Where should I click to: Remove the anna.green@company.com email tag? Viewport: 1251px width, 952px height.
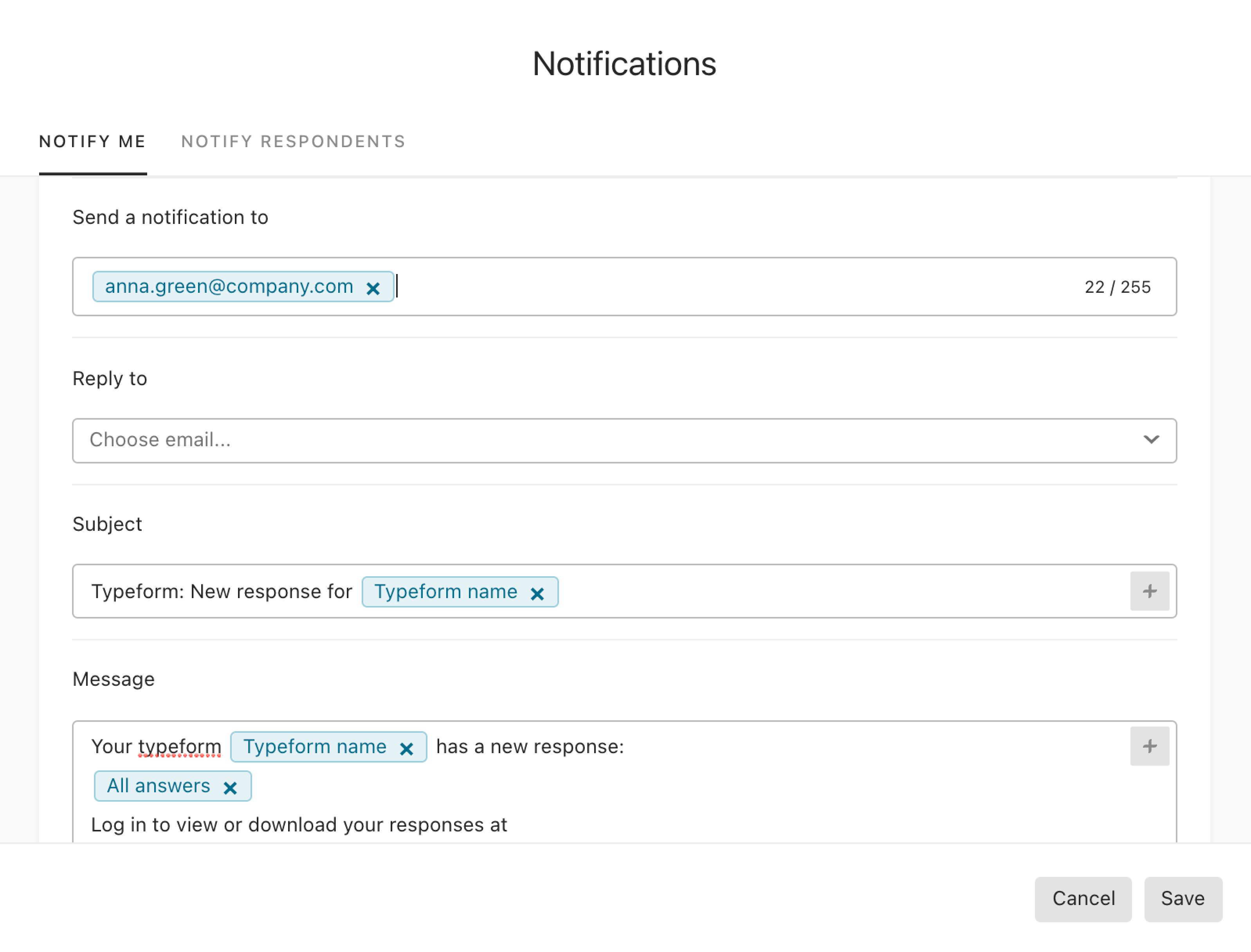373,288
